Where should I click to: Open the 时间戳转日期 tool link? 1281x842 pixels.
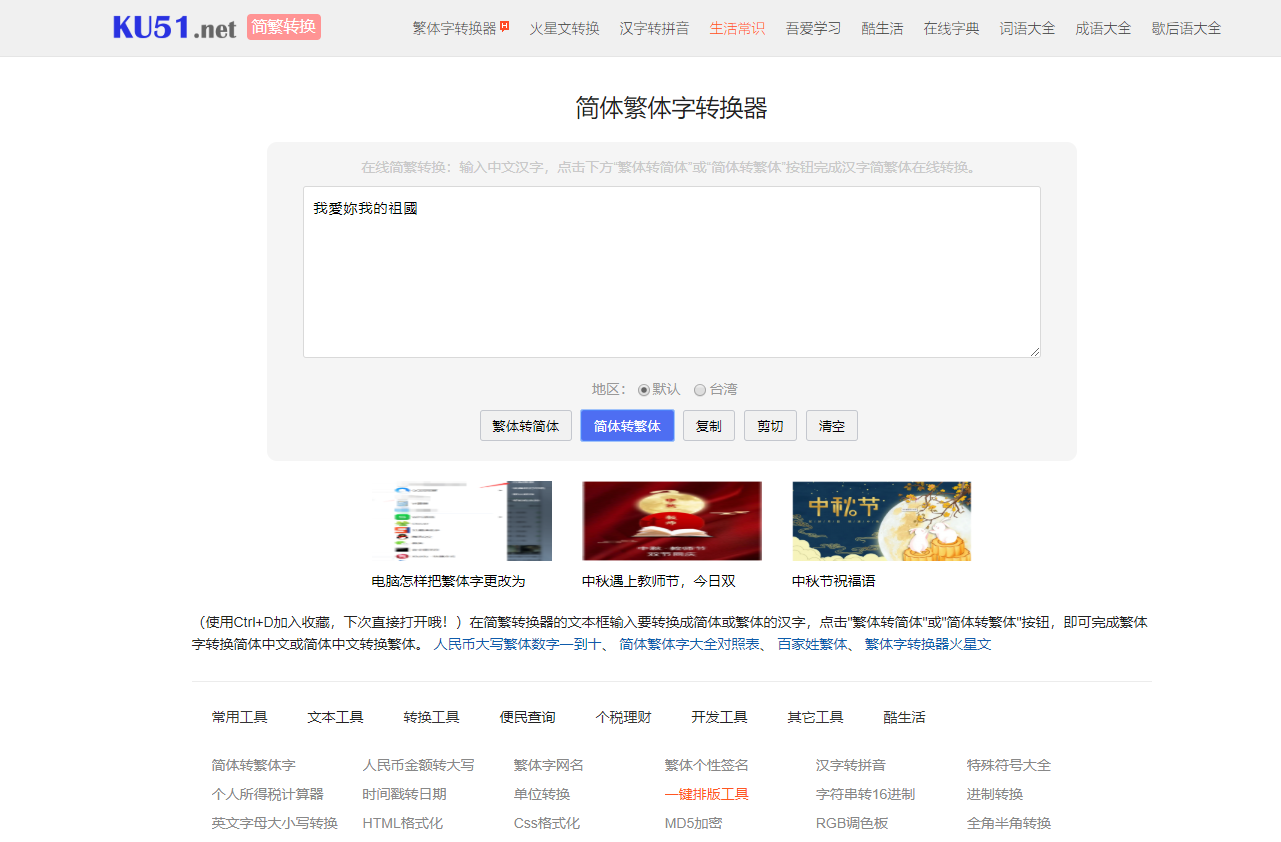(x=405, y=794)
